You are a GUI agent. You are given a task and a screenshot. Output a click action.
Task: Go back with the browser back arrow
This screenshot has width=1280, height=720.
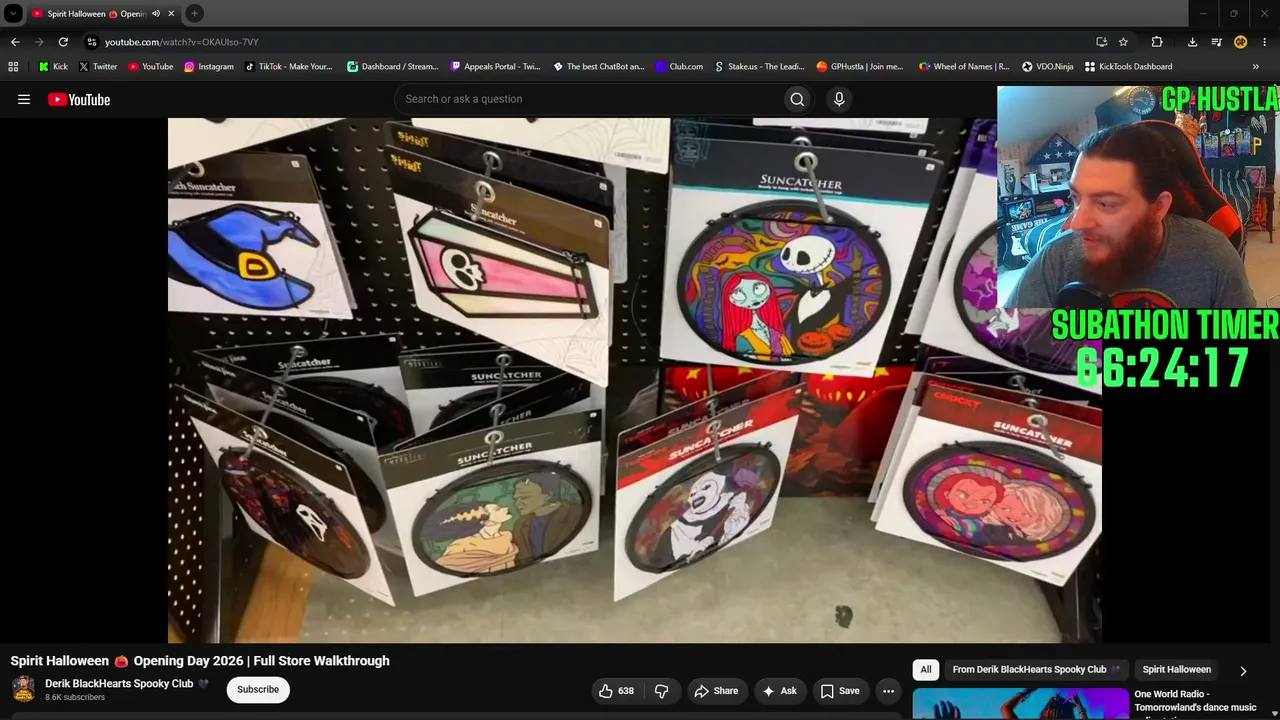pos(15,42)
